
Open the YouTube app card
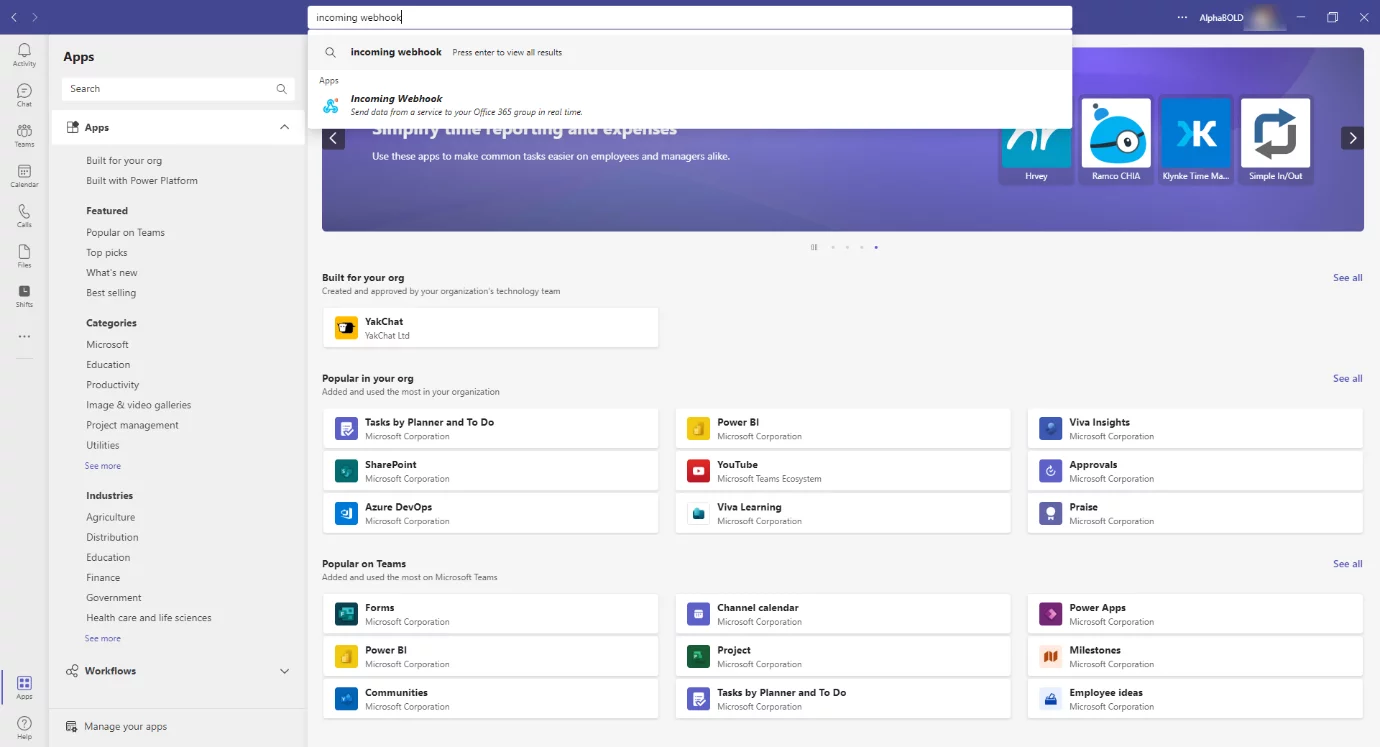point(842,471)
